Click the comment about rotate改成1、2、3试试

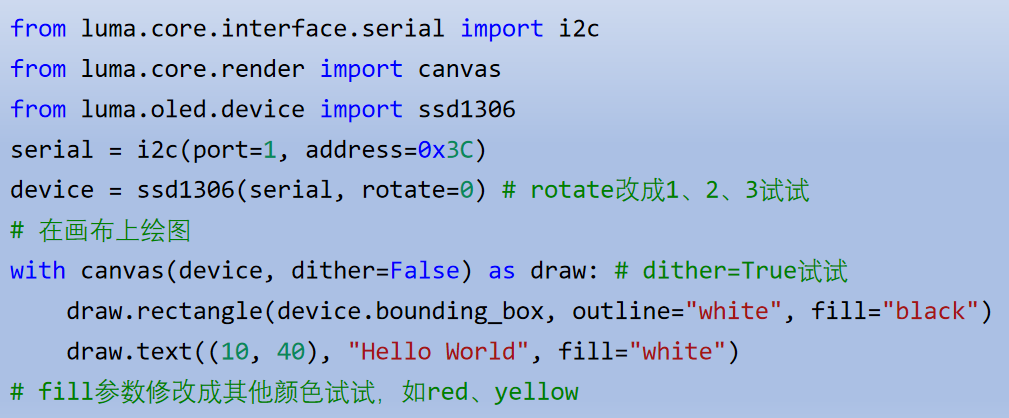point(656,190)
